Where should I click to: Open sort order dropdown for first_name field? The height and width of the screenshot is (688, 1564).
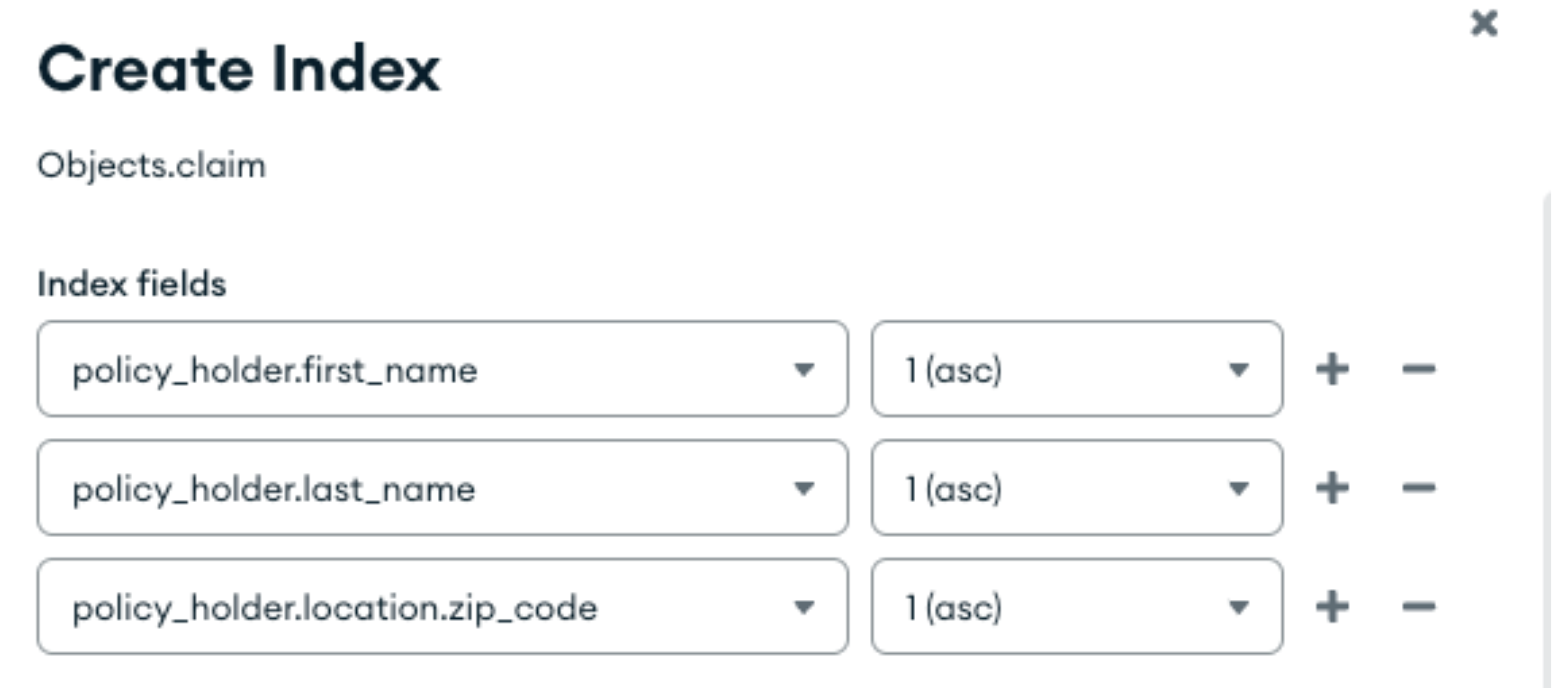pyautogui.click(x=1240, y=369)
